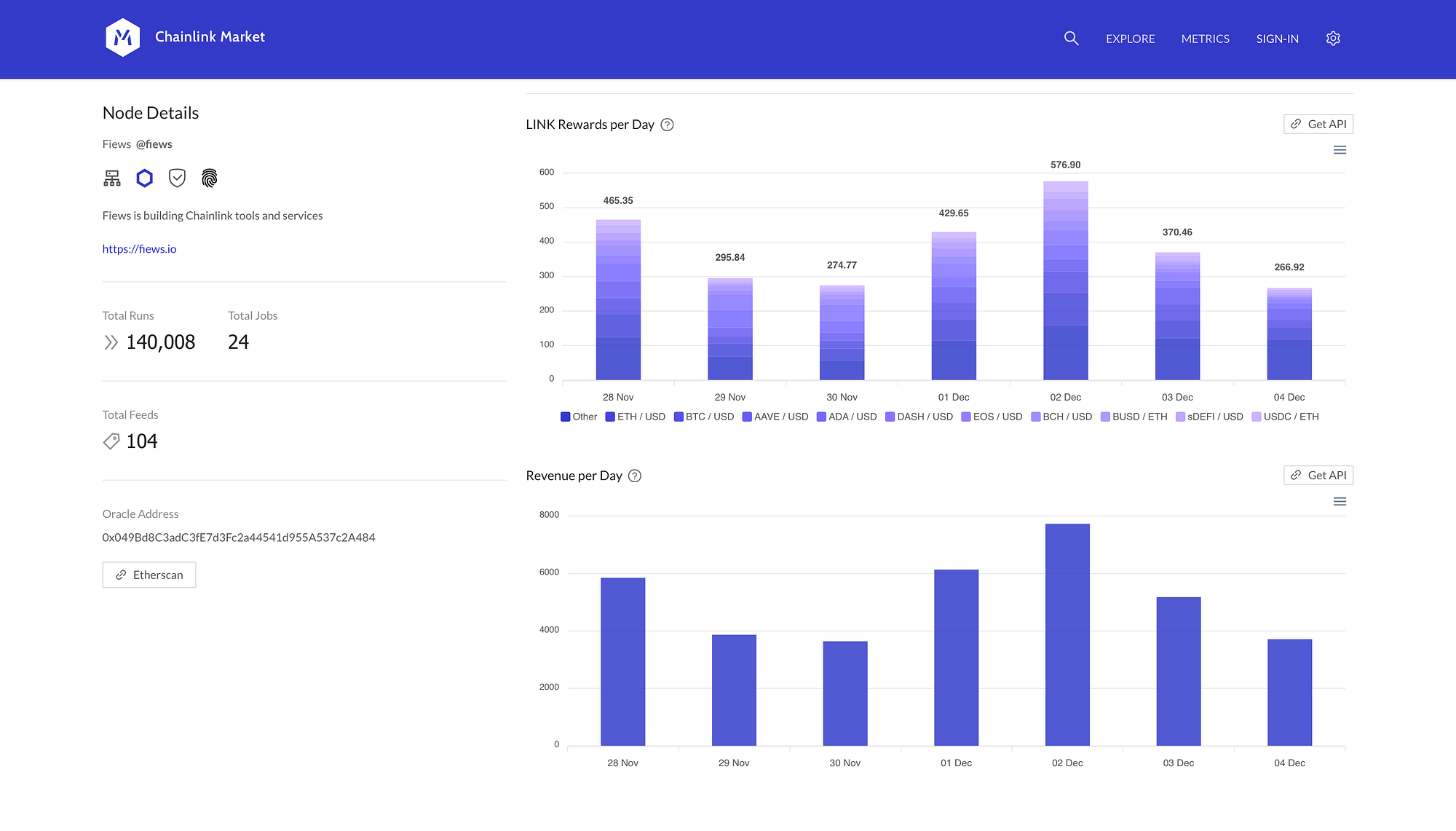This screenshot has height=831, width=1456.
Task: Open the Revenue chart hamburger menu
Action: click(1340, 502)
